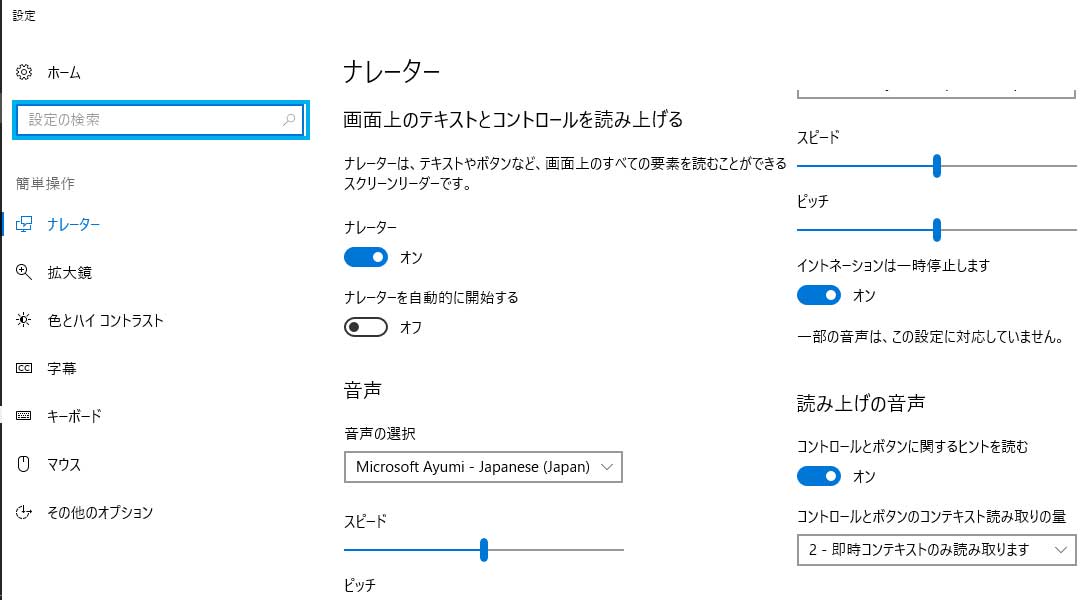This screenshot has height=600, width=1089.
Task: Click the other options icon
Action: click(x=25, y=512)
